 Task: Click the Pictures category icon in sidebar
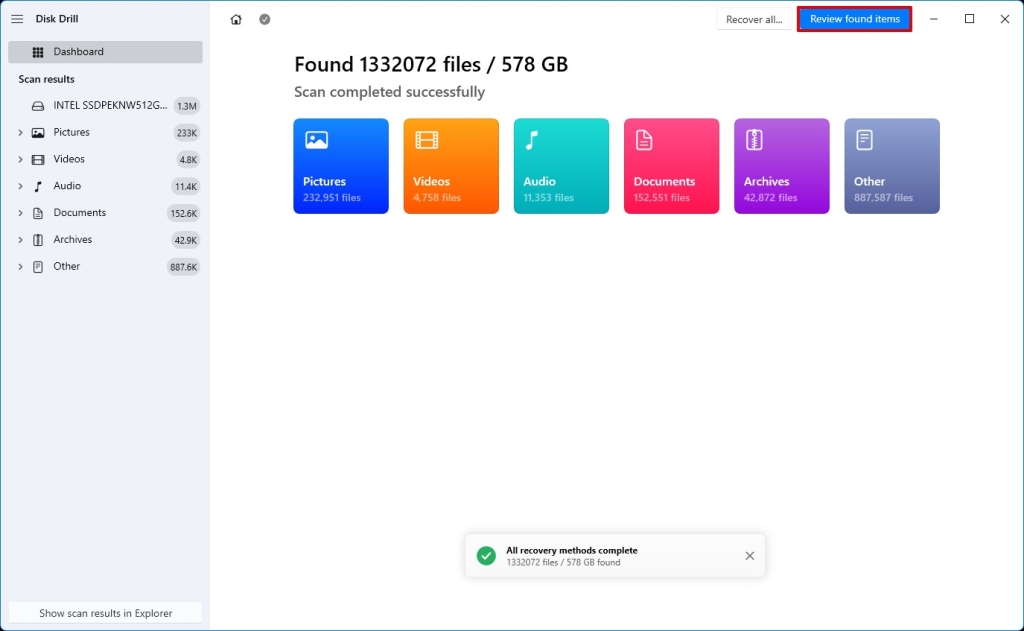tap(38, 132)
